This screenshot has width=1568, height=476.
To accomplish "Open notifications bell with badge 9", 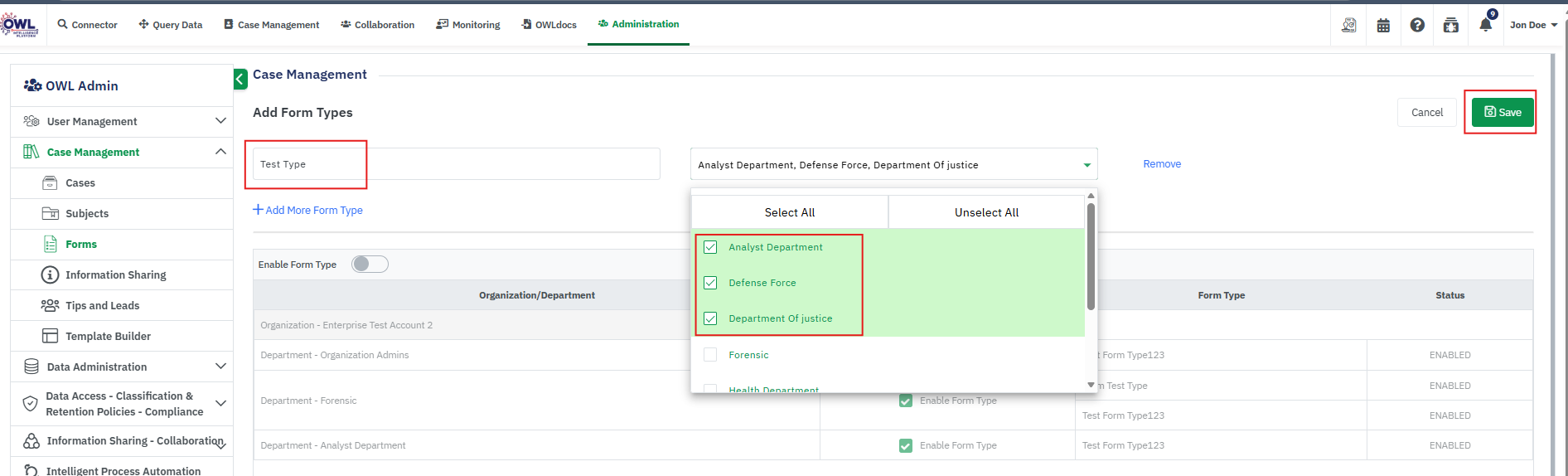I will click(x=1485, y=25).
